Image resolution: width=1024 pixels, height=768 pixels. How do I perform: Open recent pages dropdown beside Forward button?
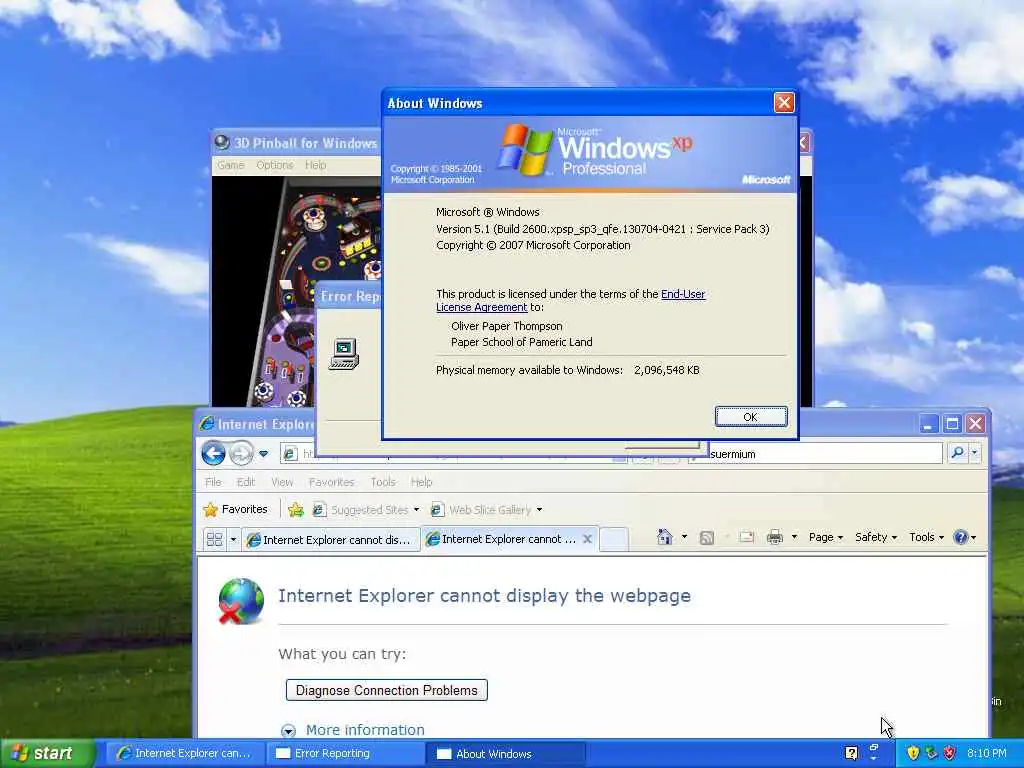(263, 453)
